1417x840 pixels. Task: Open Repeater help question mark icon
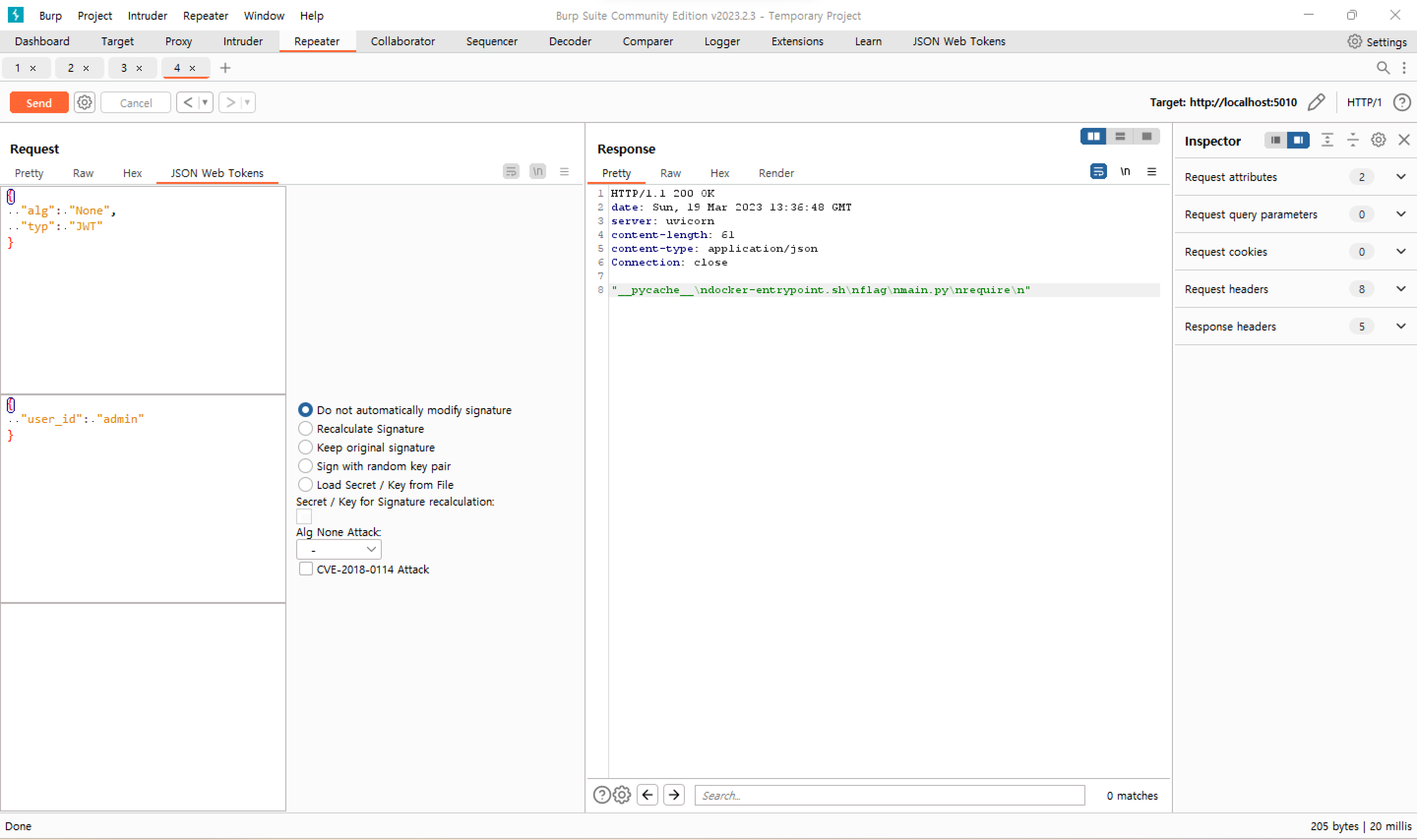click(x=1402, y=102)
